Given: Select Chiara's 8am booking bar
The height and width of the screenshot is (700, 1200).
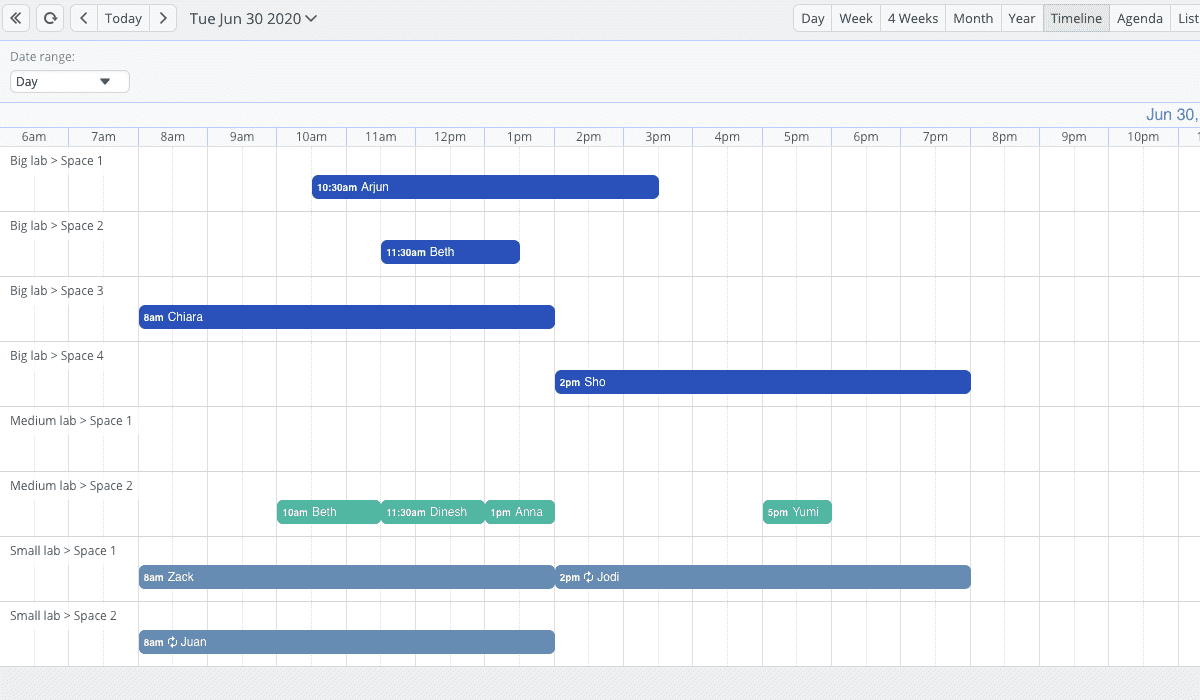Looking at the screenshot, I should click(346, 317).
